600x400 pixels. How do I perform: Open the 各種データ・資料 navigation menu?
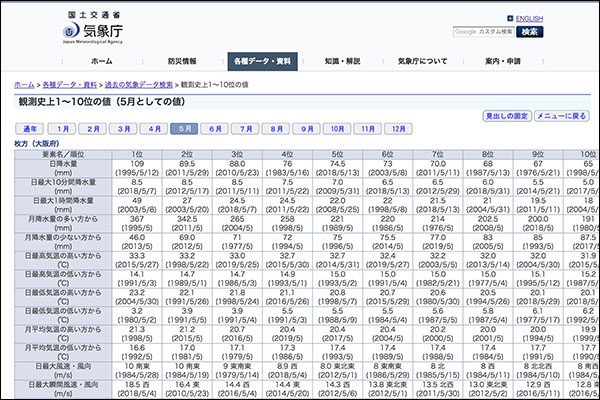[x=262, y=61]
